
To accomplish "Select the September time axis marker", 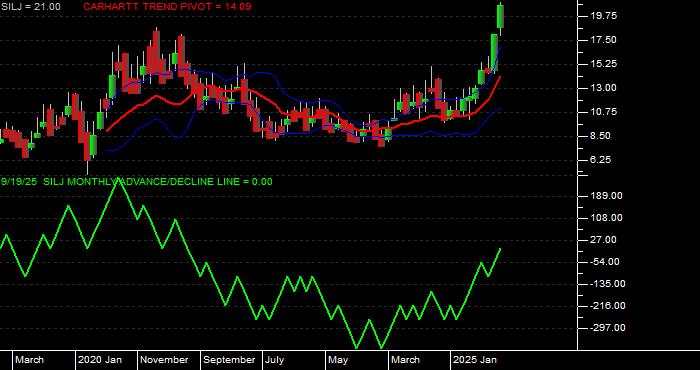I will tap(229, 360).
